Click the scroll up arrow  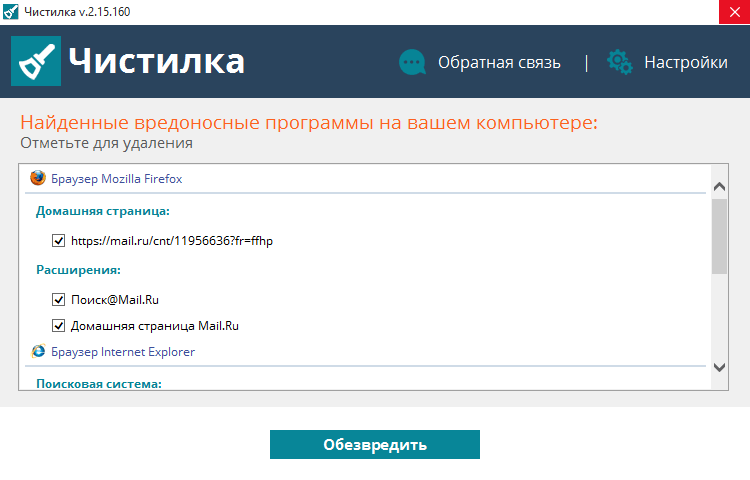point(719,186)
